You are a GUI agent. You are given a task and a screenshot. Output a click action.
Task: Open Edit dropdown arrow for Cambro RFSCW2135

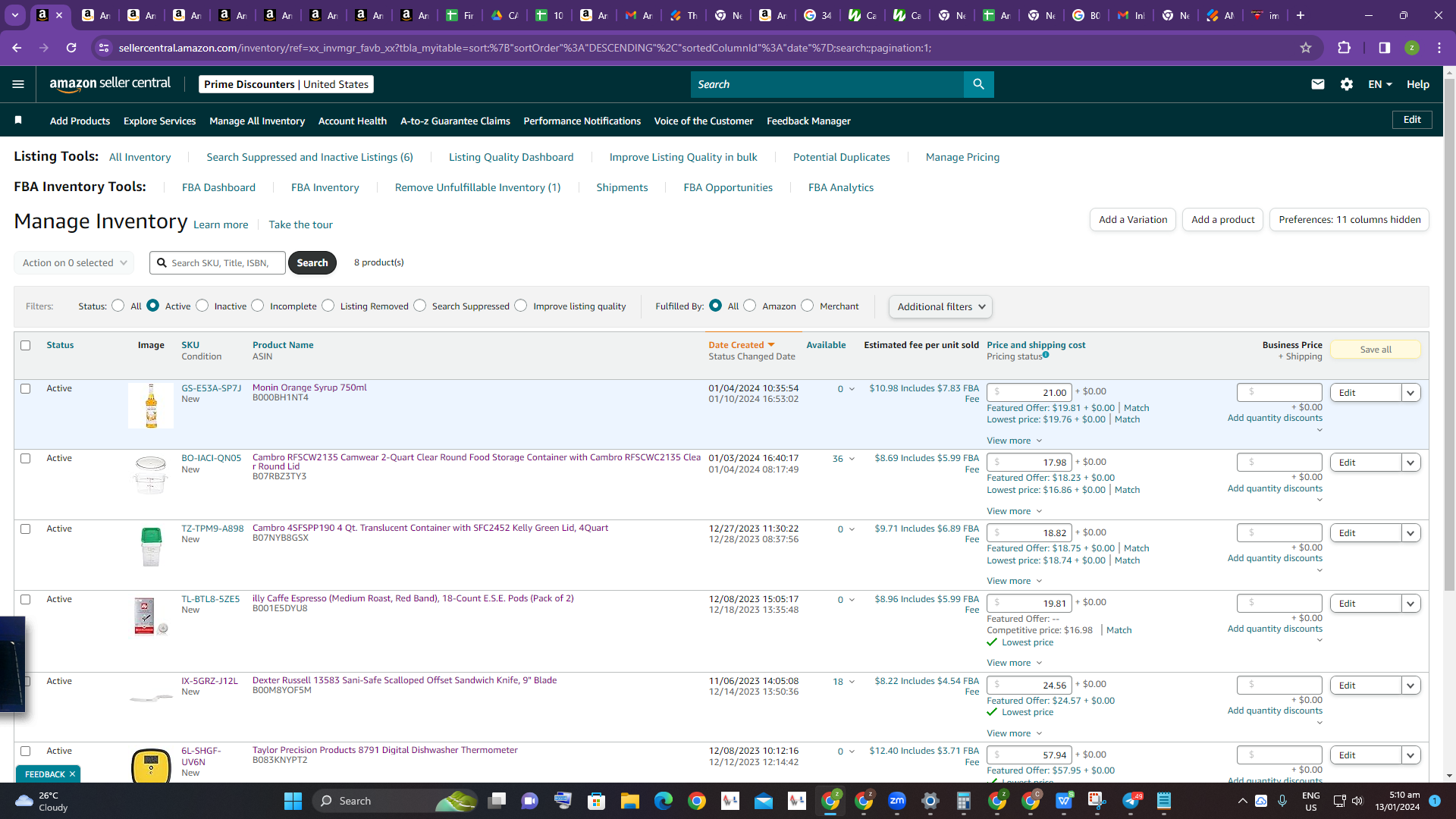point(1410,463)
